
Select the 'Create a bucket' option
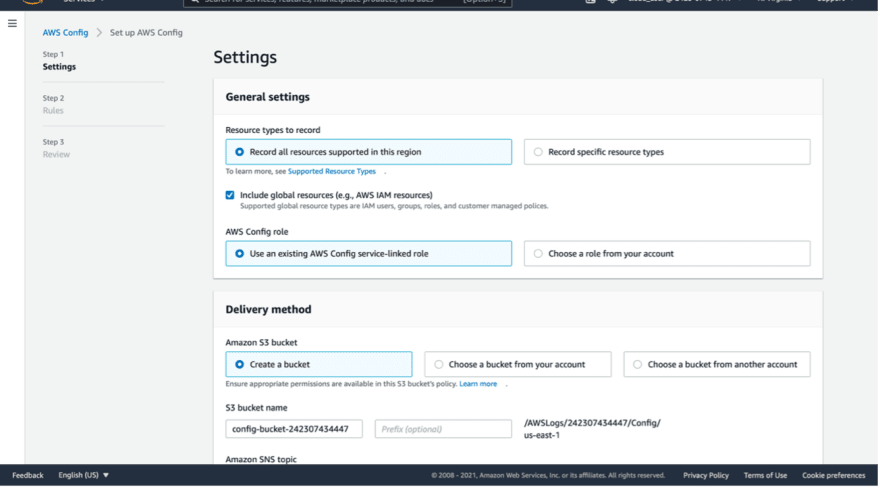click(x=319, y=364)
